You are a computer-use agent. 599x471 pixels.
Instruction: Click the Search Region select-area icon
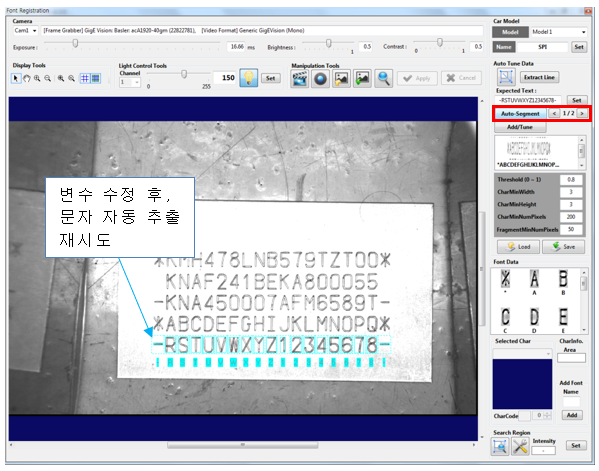click(500, 447)
